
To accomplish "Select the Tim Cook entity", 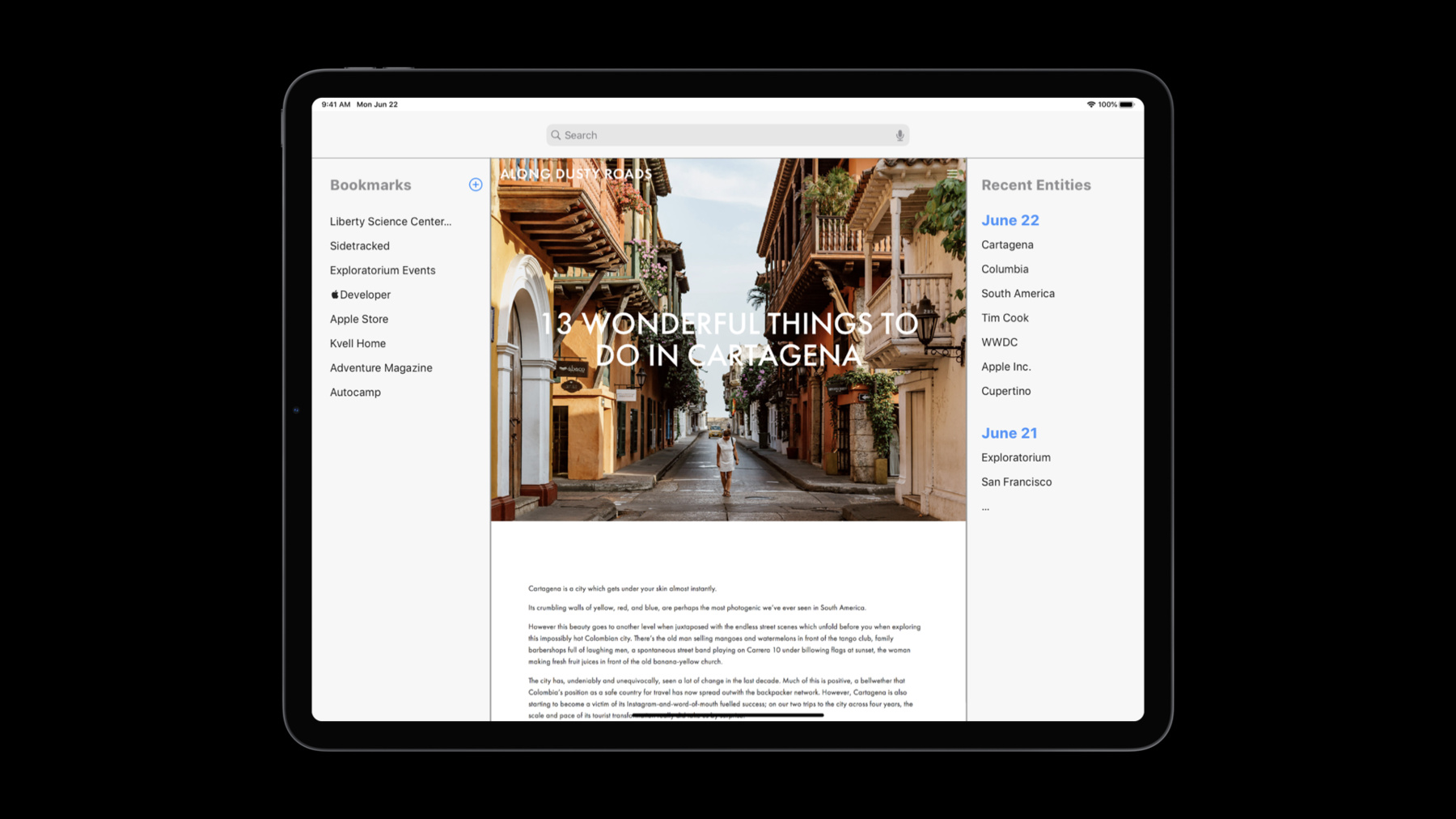I will (x=1005, y=317).
